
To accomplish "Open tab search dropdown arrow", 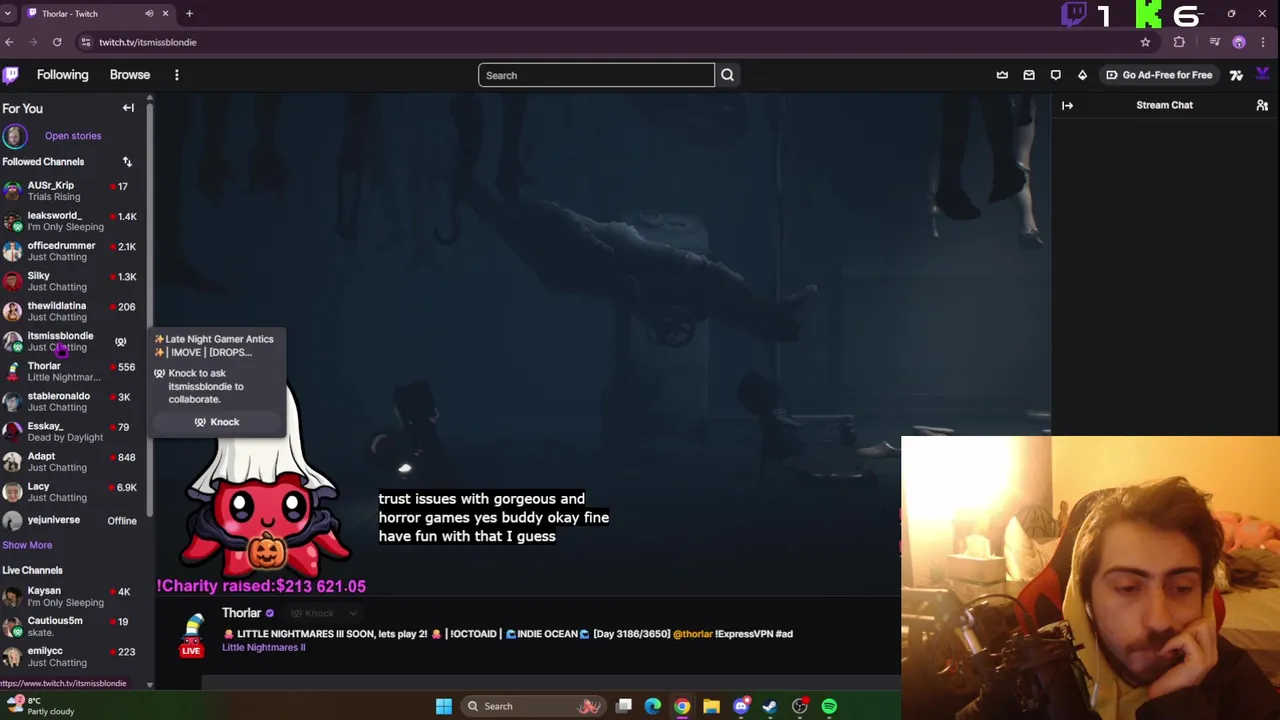I will [x=9, y=14].
